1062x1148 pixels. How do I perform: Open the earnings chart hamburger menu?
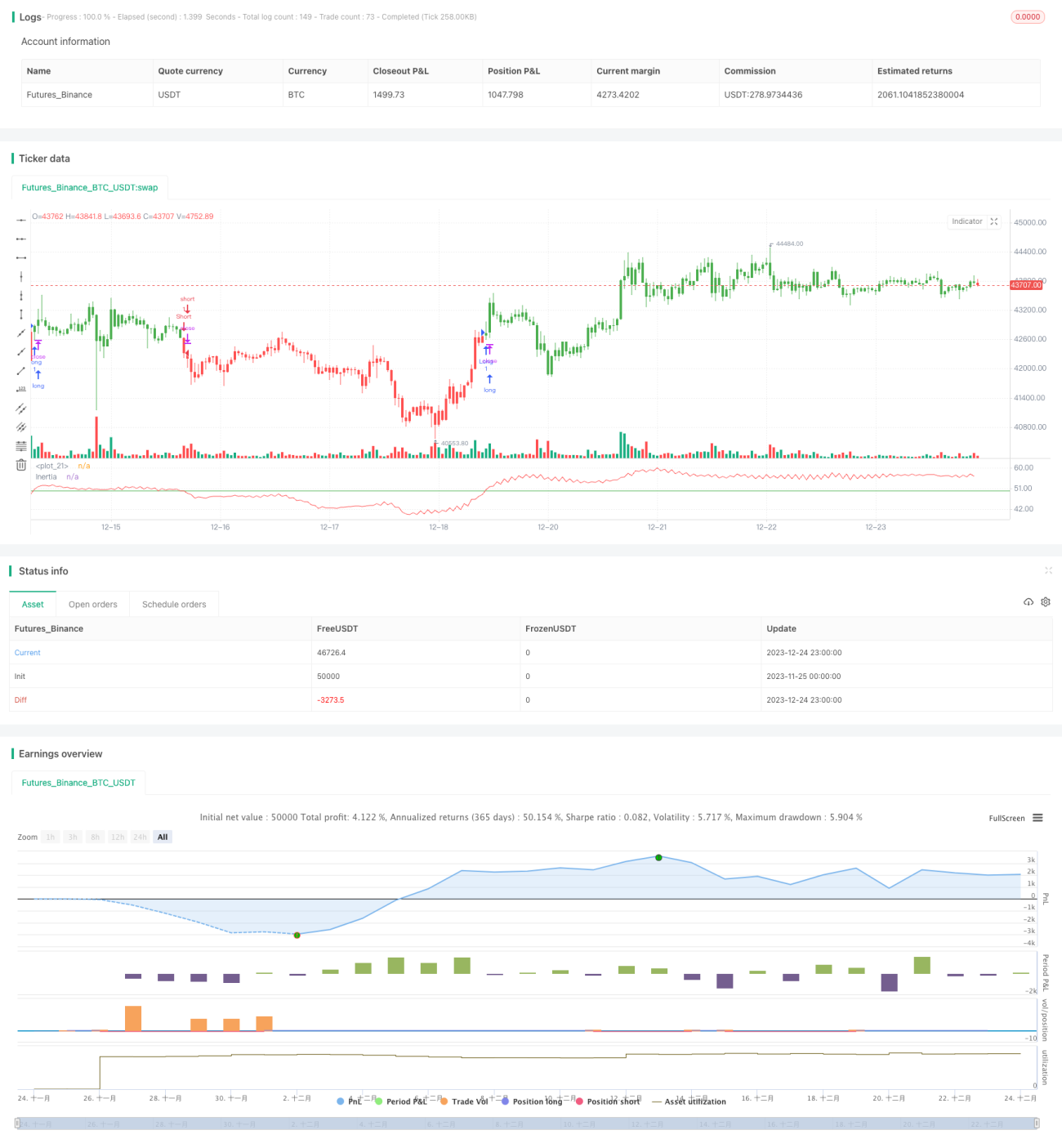(x=1037, y=818)
